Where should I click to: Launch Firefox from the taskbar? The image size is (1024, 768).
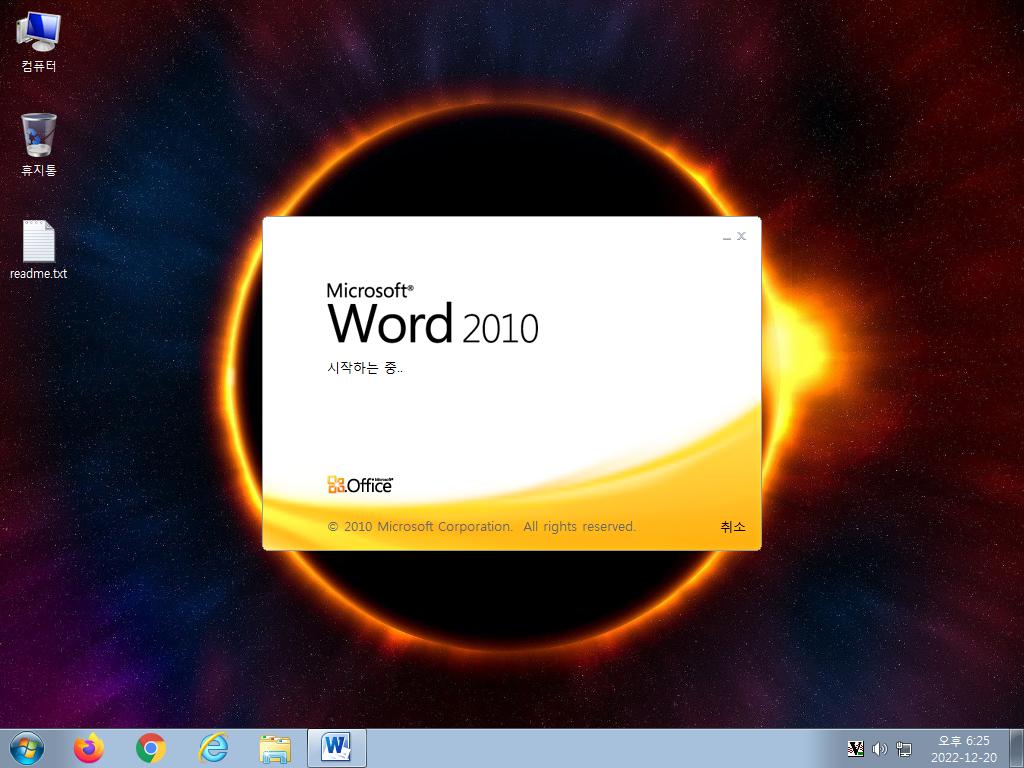click(89, 748)
